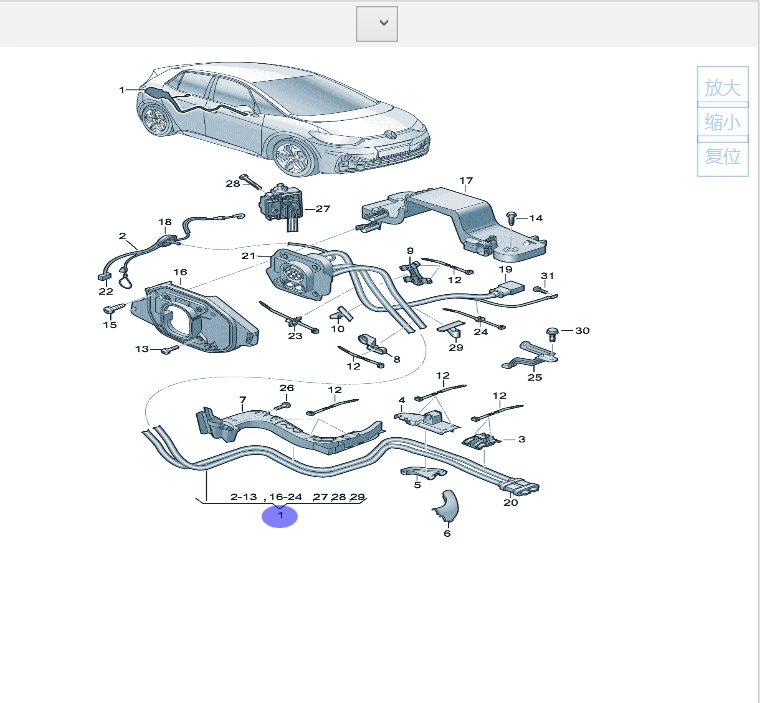Viewport: 760px width, 703px height.
Task: Click the cover part labeled 6
Action: pos(444,508)
